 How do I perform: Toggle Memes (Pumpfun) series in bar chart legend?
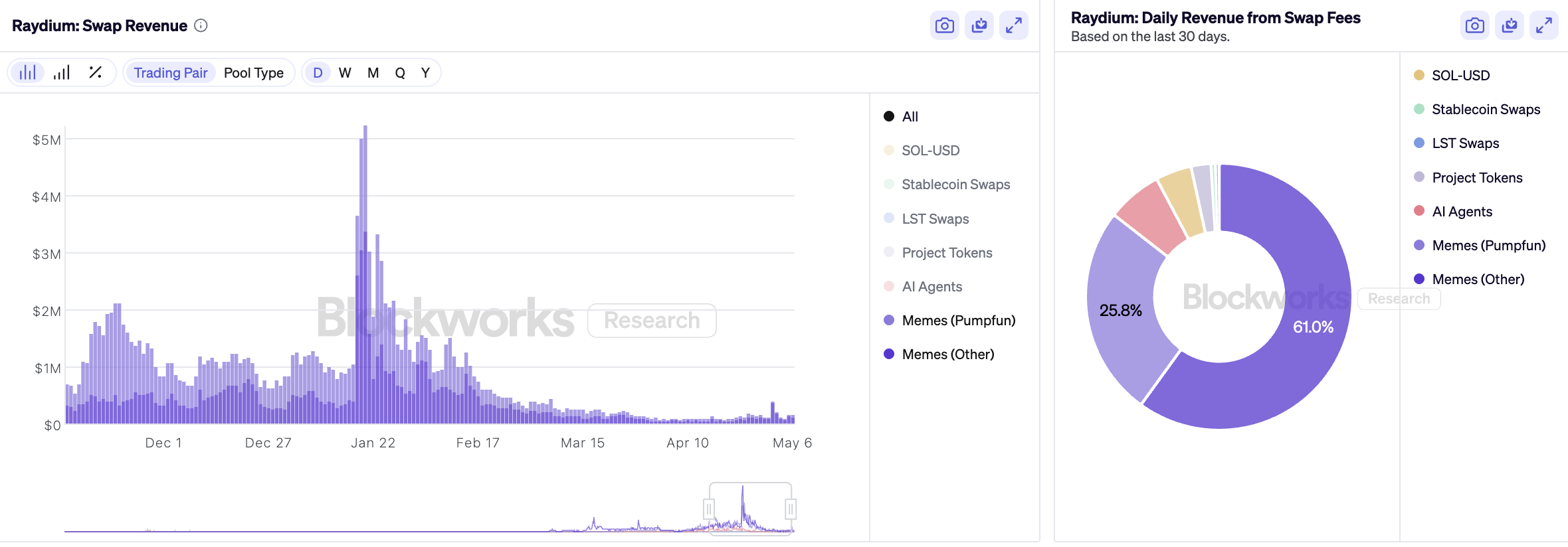[x=957, y=321]
